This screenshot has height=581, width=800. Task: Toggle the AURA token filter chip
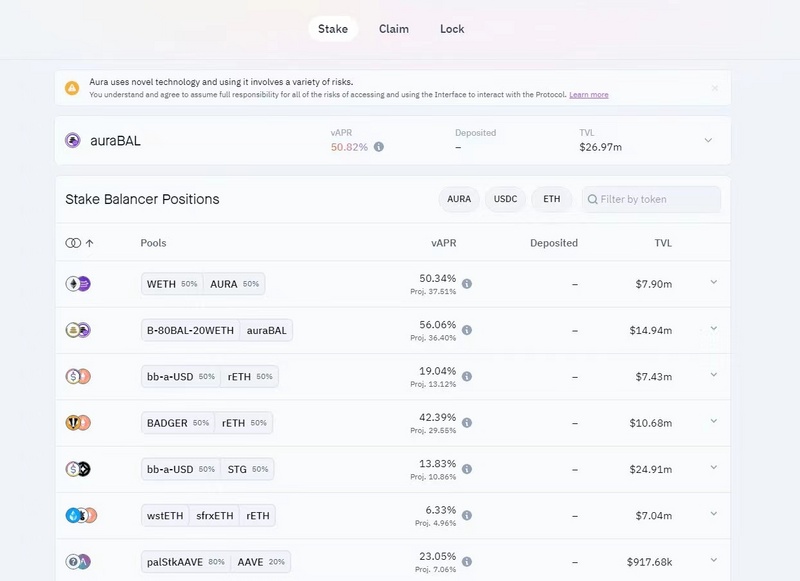[459, 199]
